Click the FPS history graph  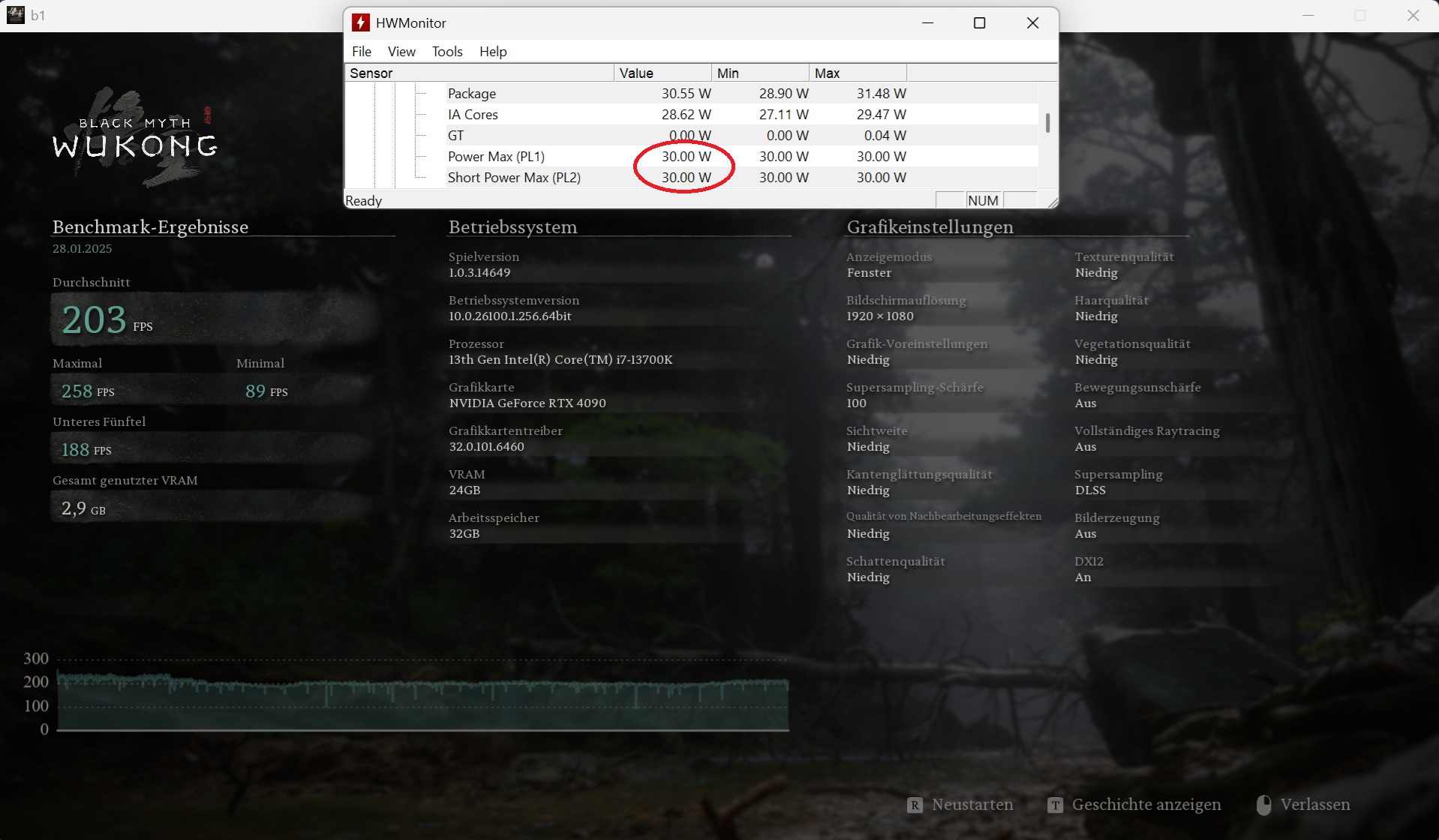coord(422,694)
